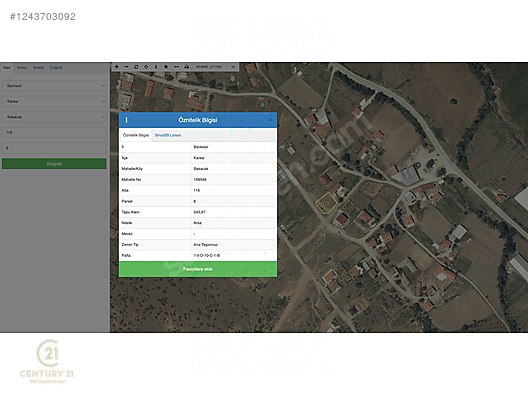Click the green Sorgula button
This screenshot has height=396, width=528.
[54, 164]
